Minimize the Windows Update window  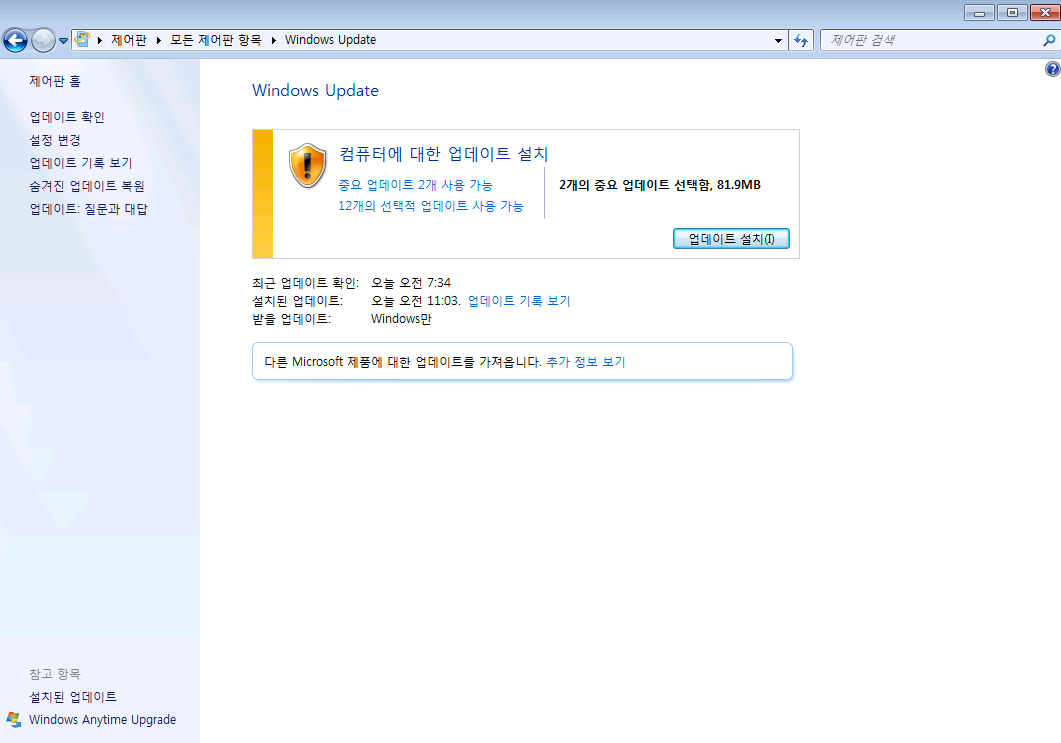[979, 12]
